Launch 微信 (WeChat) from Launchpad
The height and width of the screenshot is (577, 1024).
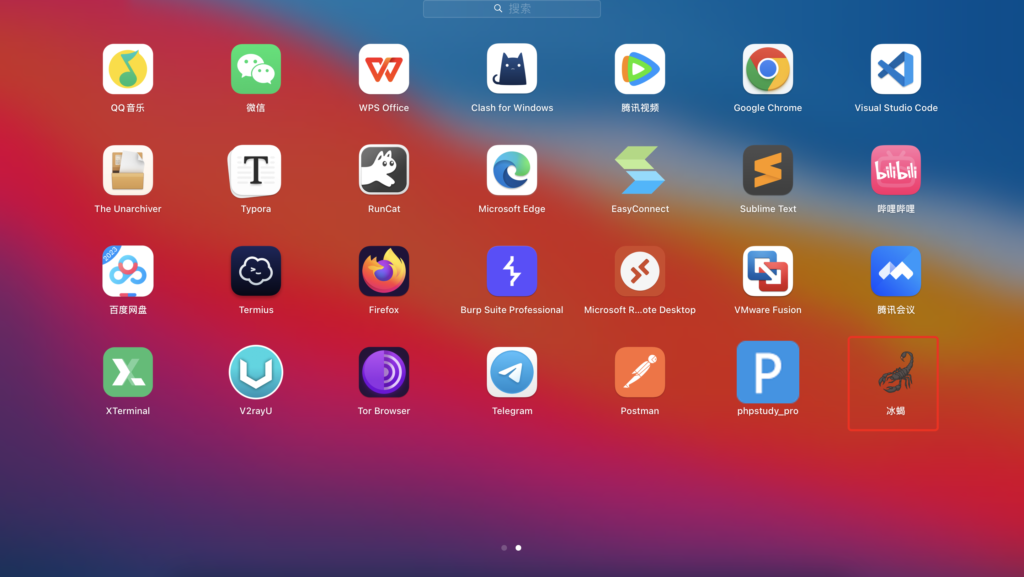pos(256,69)
